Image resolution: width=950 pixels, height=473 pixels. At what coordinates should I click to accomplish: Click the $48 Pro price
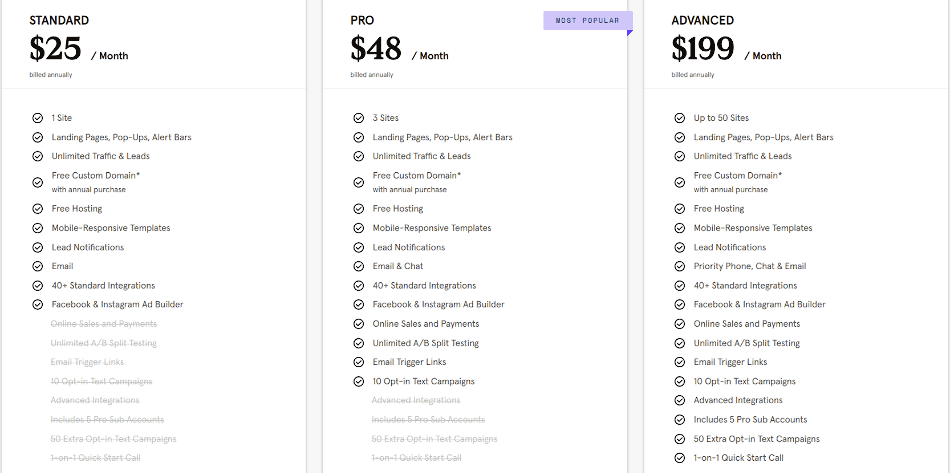pyautogui.click(x=376, y=48)
